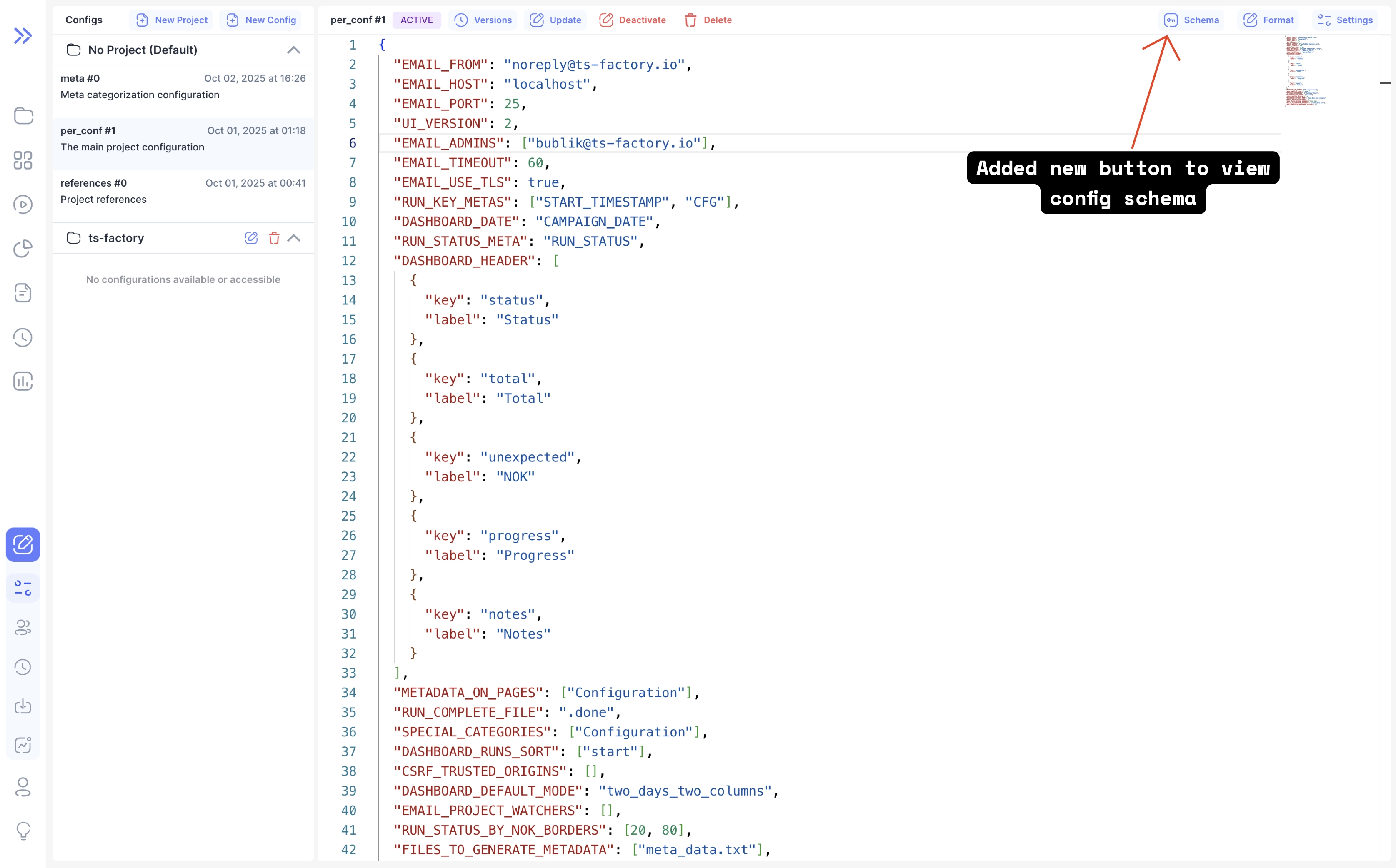Click the red trash icon beside ts-factory
The width and height of the screenshot is (1396, 868).
click(x=275, y=238)
